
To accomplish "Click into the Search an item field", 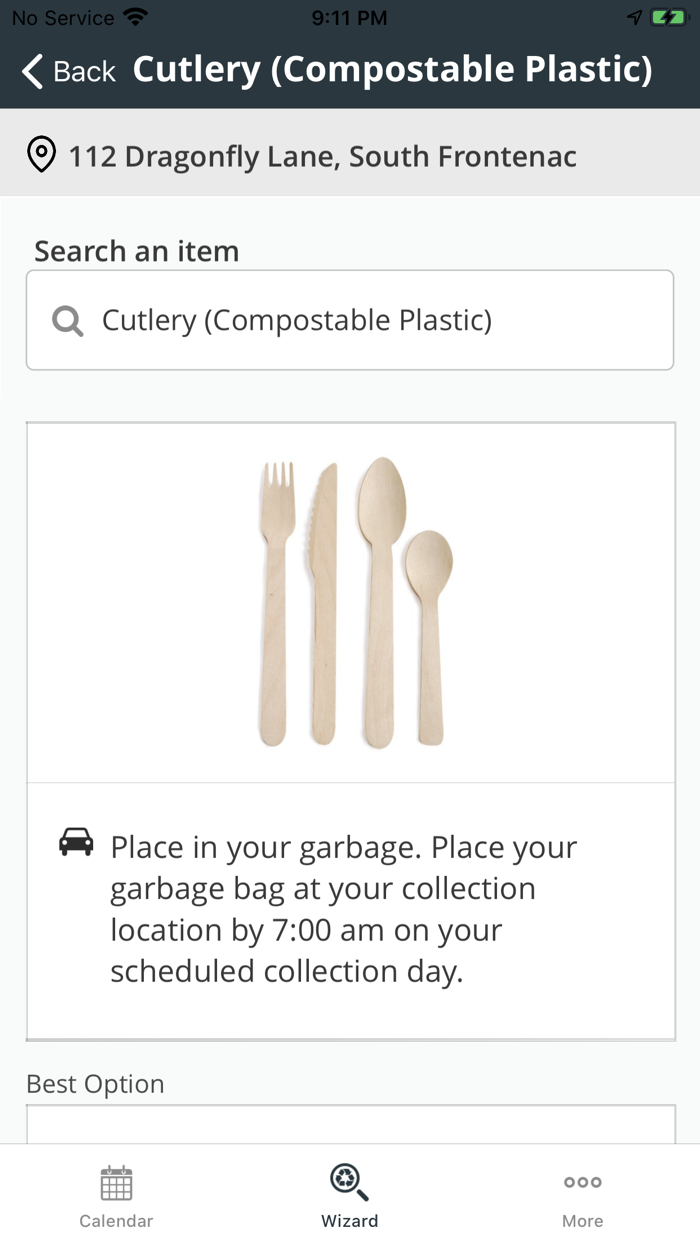I will click(380, 321).
